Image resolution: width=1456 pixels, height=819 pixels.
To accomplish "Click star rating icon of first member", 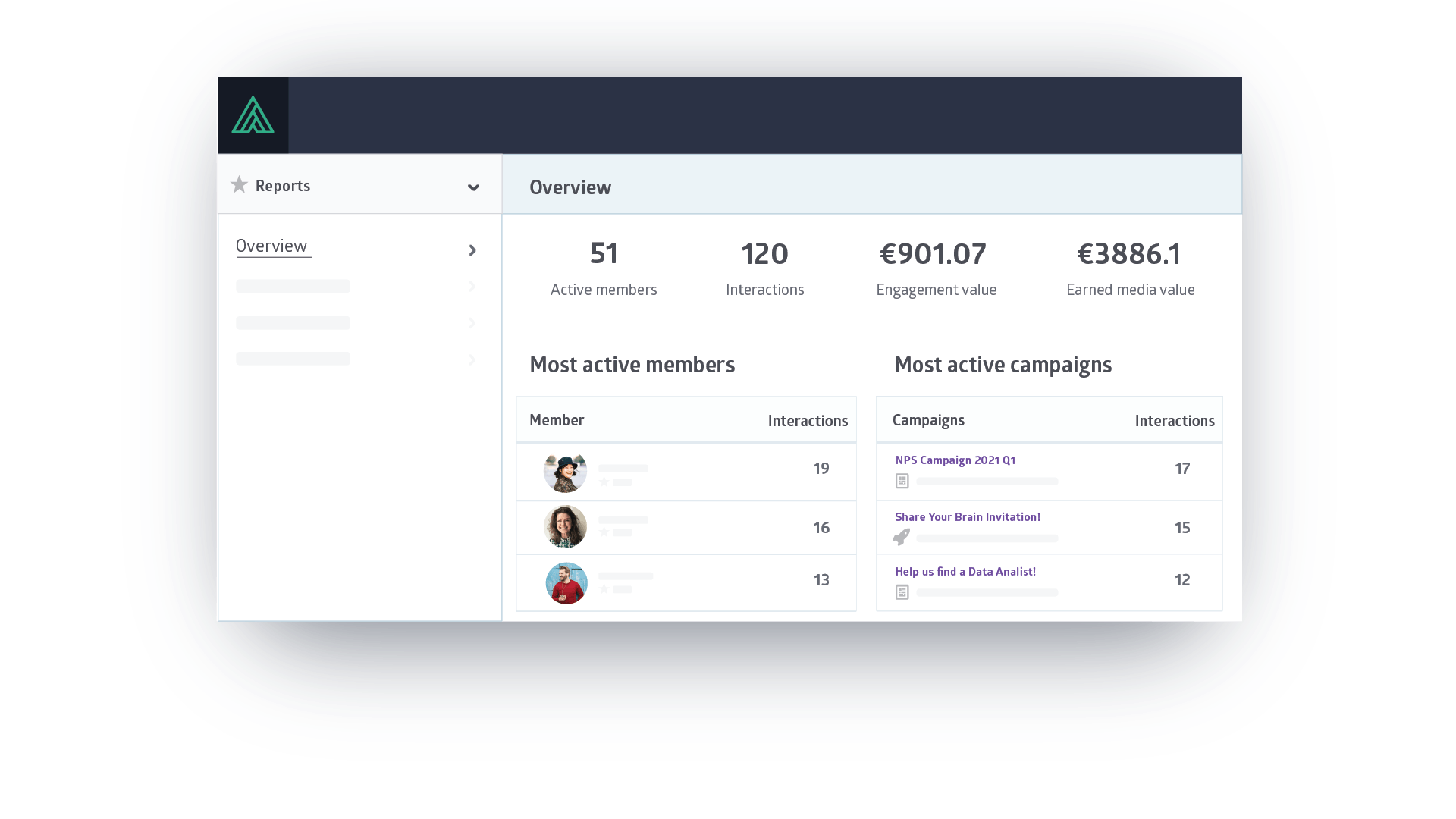I will [x=604, y=482].
